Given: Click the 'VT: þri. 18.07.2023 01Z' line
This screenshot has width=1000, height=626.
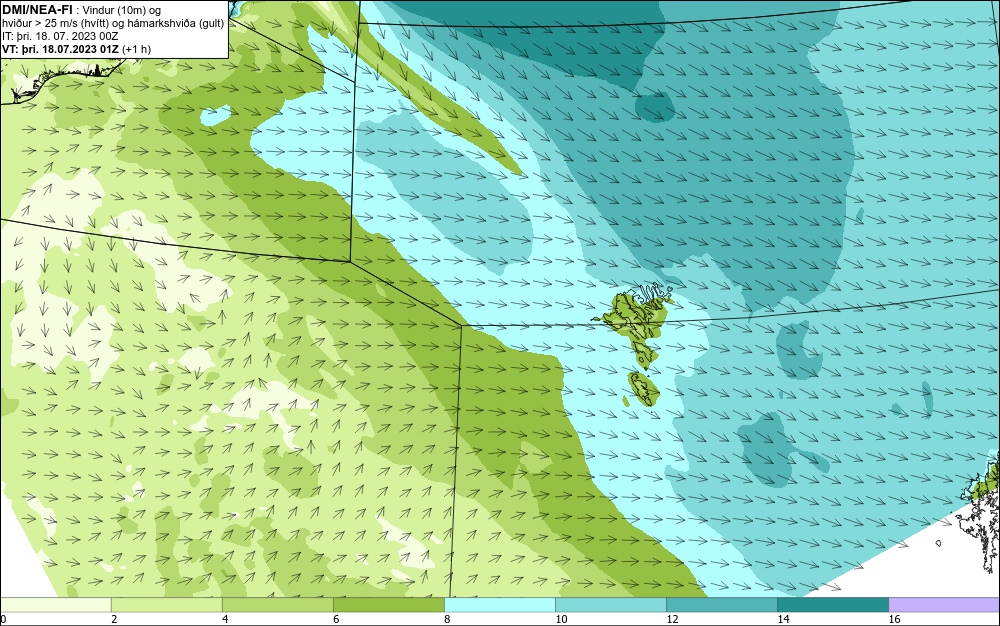Looking at the screenshot, I should [x=61, y=49].
